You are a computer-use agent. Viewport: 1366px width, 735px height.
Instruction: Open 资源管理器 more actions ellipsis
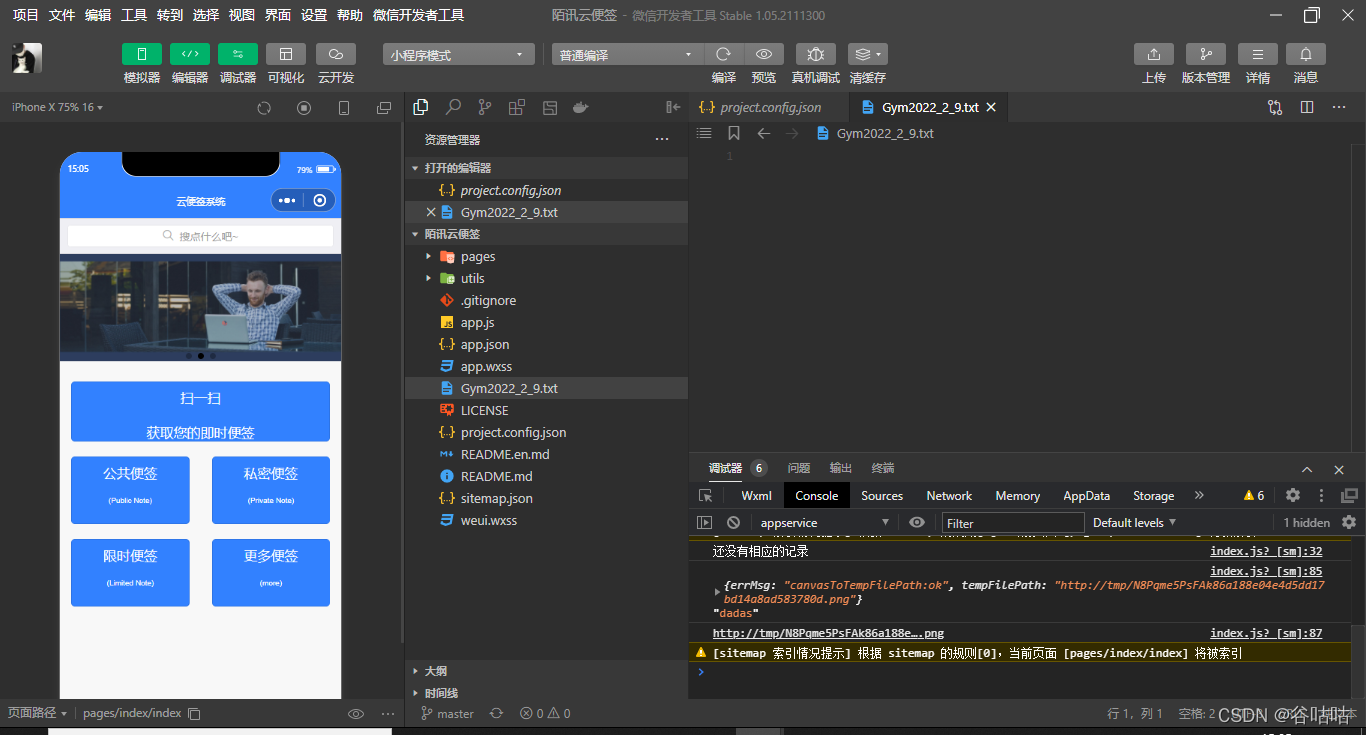click(662, 140)
